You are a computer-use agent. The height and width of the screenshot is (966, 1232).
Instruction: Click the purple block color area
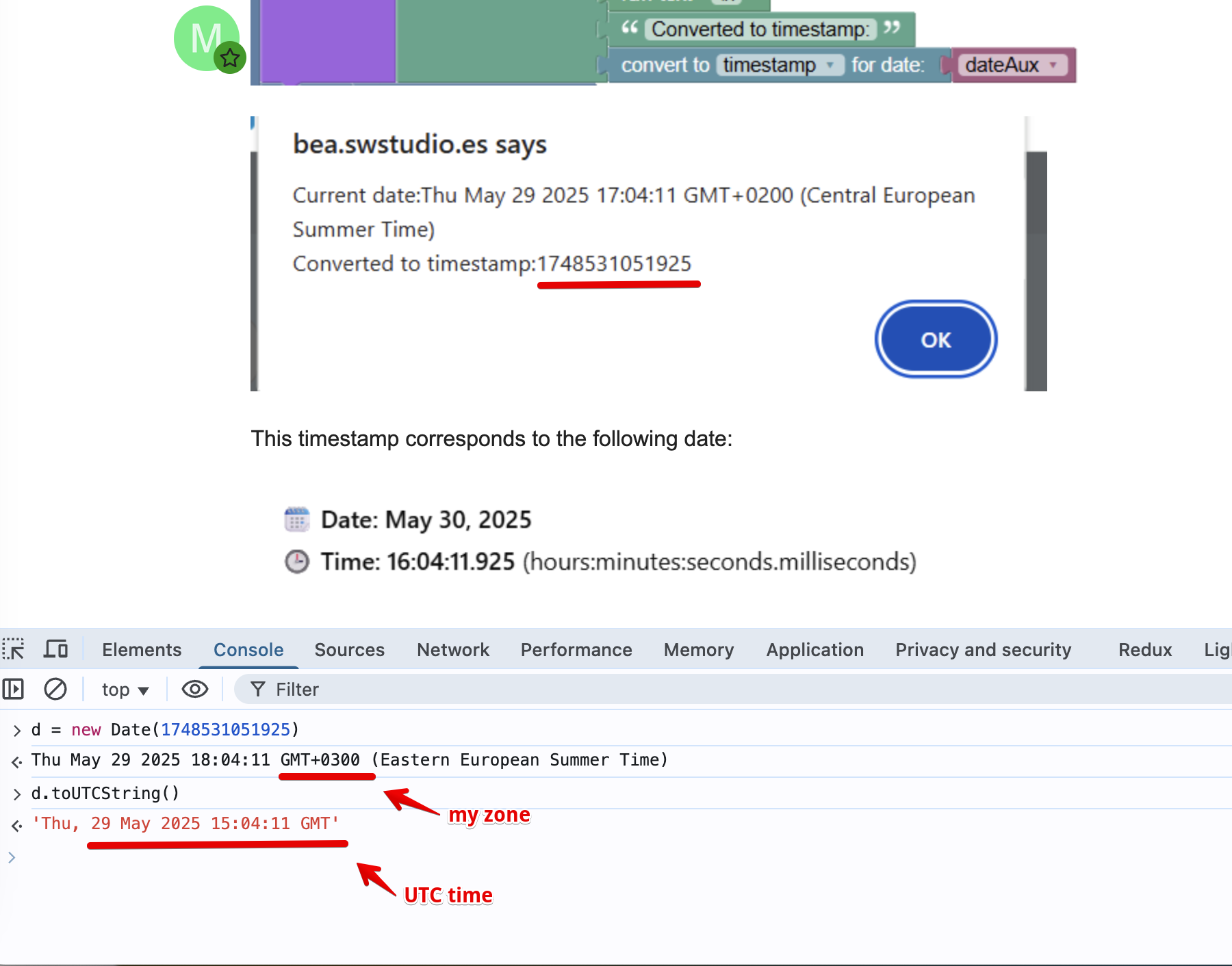(x=329, y=41)
